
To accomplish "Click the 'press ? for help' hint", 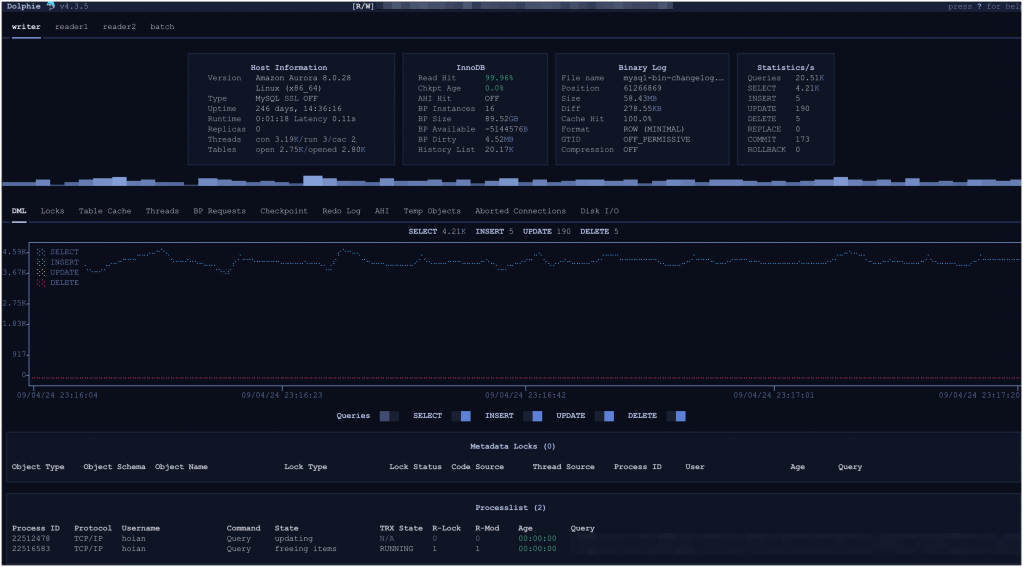I will click(984, 6).
